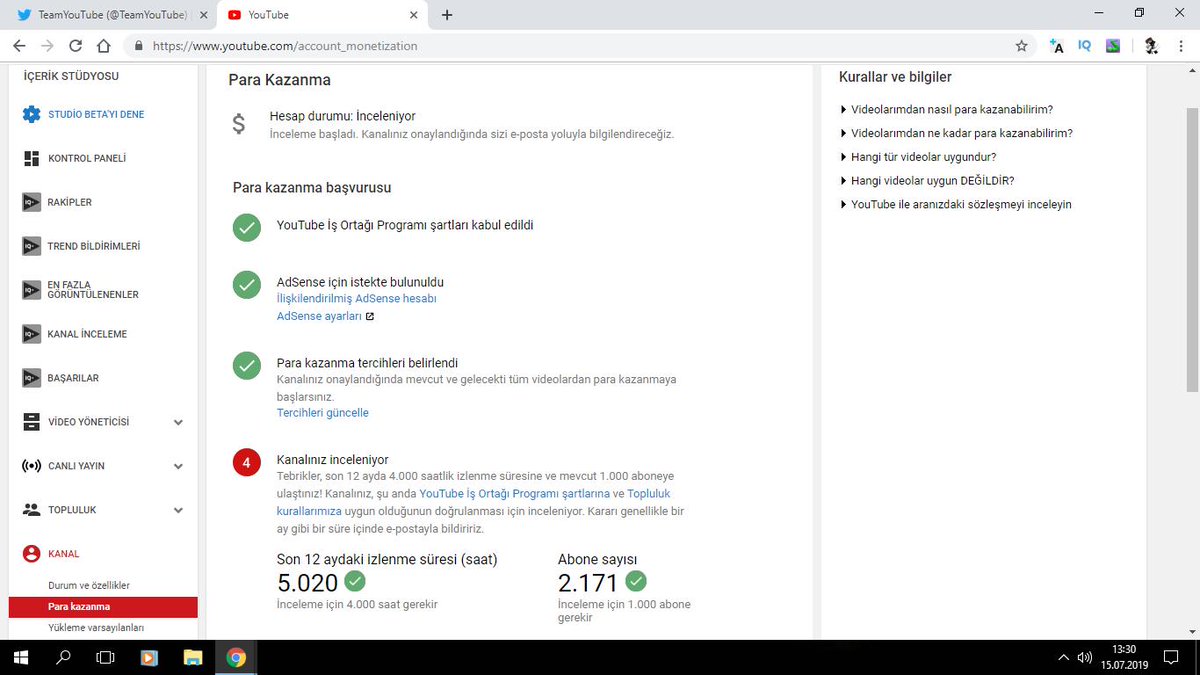This screenshot has width=1200, height=675.
Task: Click the subscriber count 2.171
Action: [588, 582]
